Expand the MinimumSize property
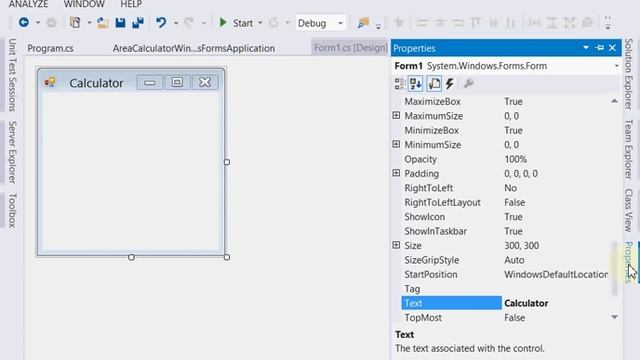640x360 pixels. click(x=396, y=144)
